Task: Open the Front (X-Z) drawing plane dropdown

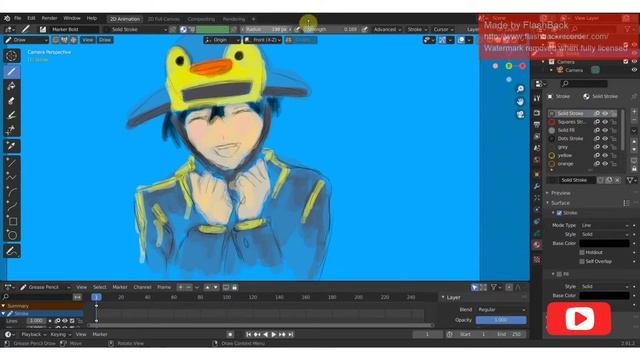Action: (x=262, y=40)
